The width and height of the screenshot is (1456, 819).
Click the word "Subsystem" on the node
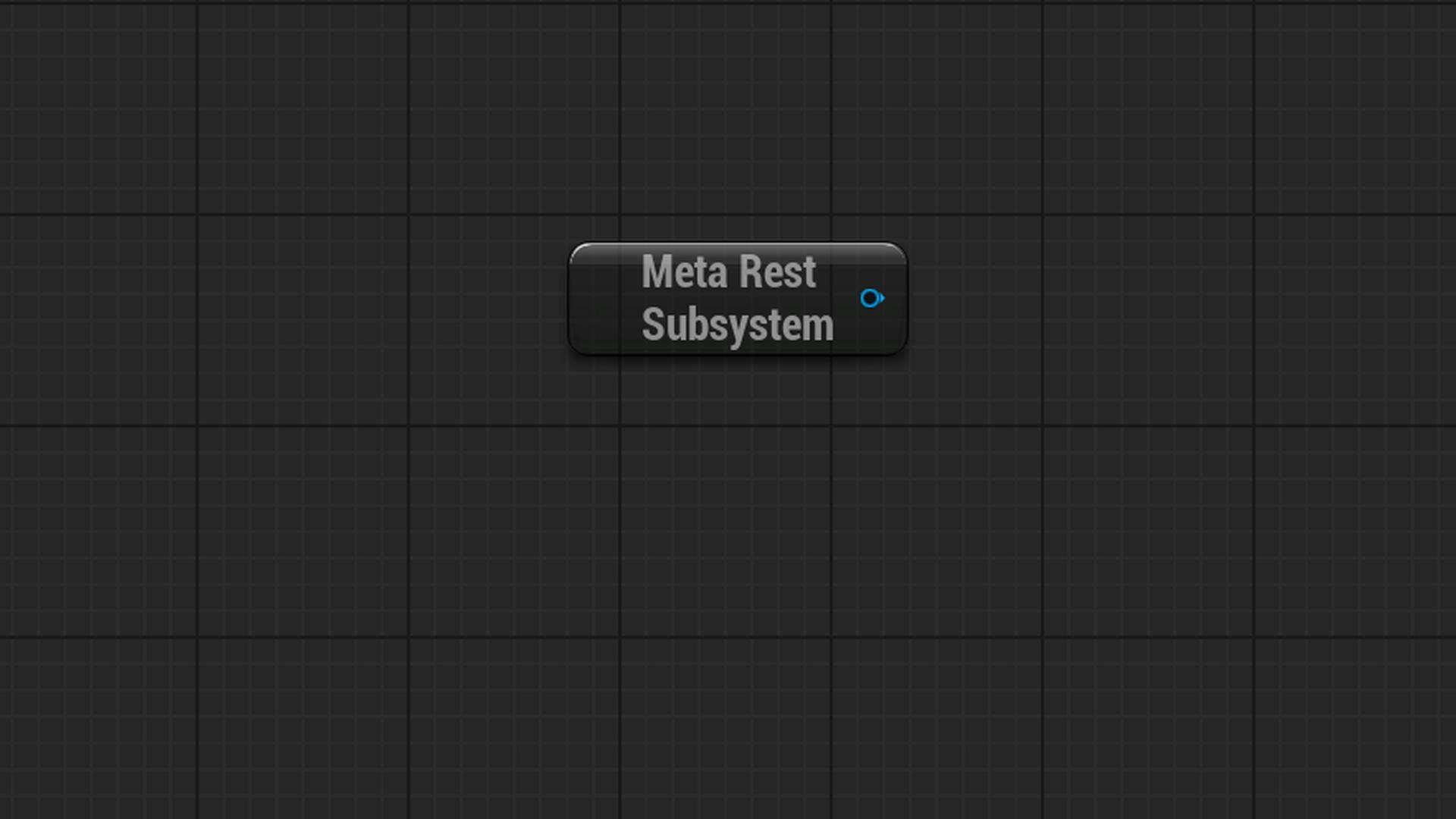click(x=737, y=325)
